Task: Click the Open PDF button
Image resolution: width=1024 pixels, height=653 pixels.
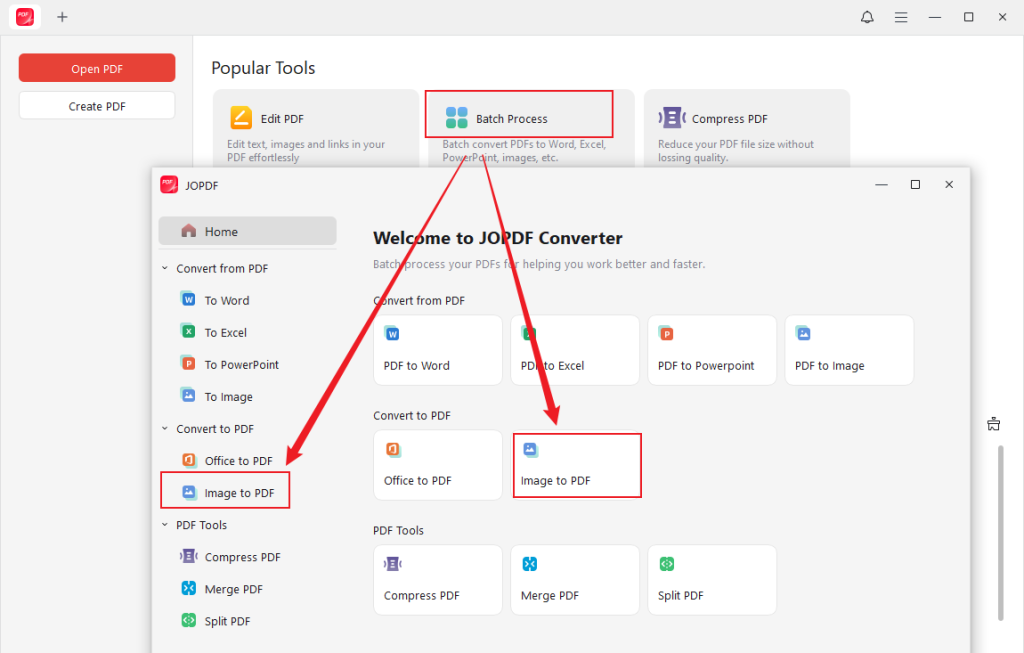Action: click(x=96, y=67)
